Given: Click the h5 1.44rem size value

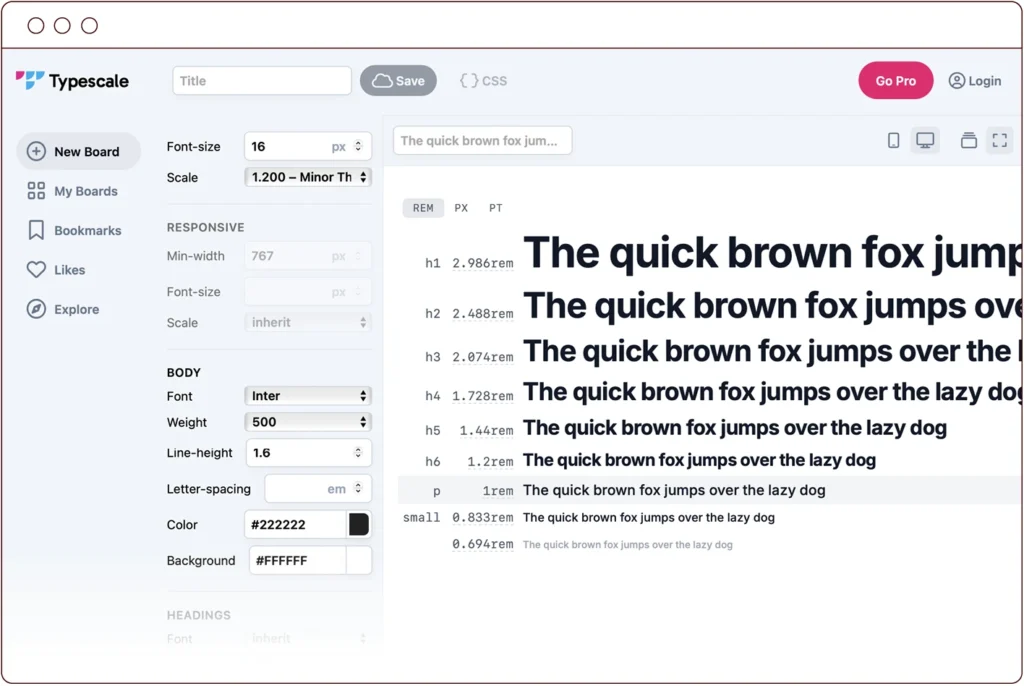Looking at the screenshot, I should [487, 431].
